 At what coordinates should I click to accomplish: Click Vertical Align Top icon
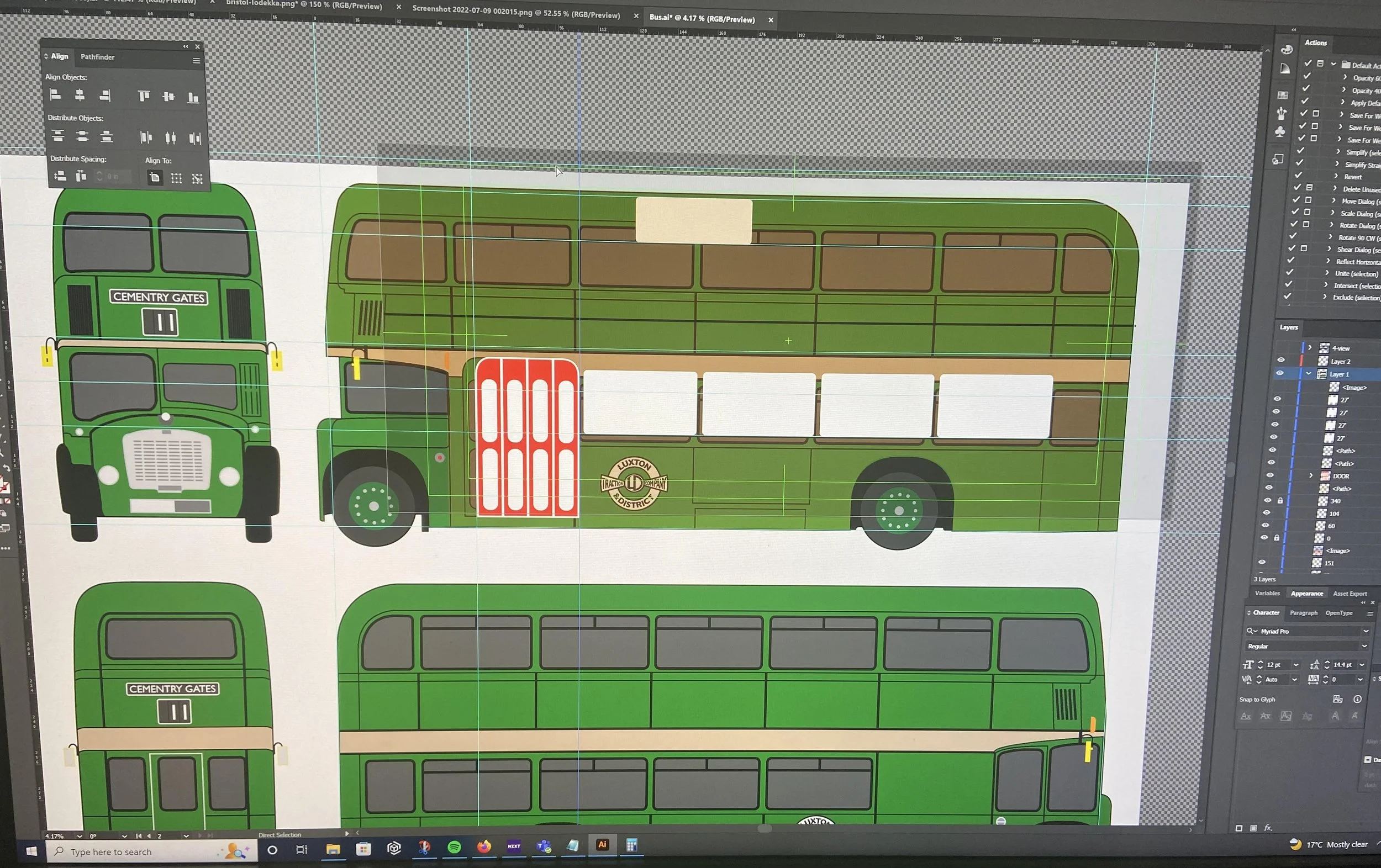[x=144, y=96]
